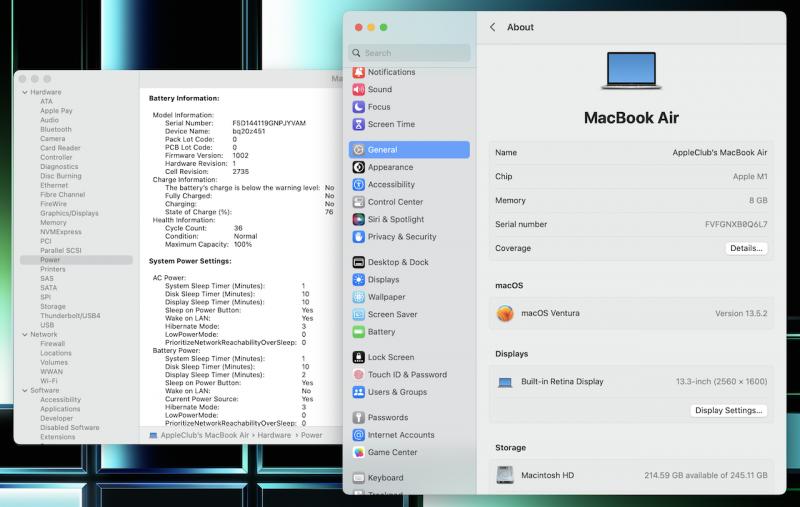Open the Appearance icon

359,167
